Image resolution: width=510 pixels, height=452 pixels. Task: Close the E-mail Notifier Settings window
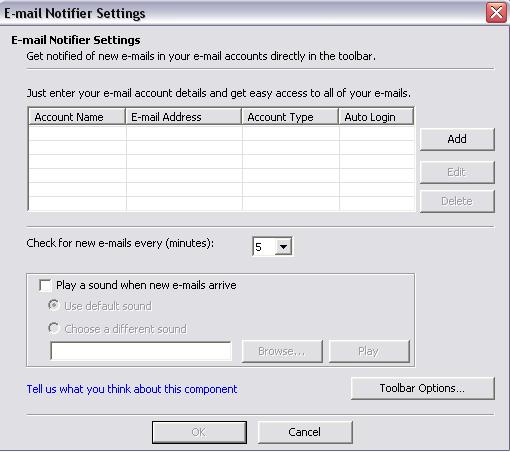tap(496, 13)
